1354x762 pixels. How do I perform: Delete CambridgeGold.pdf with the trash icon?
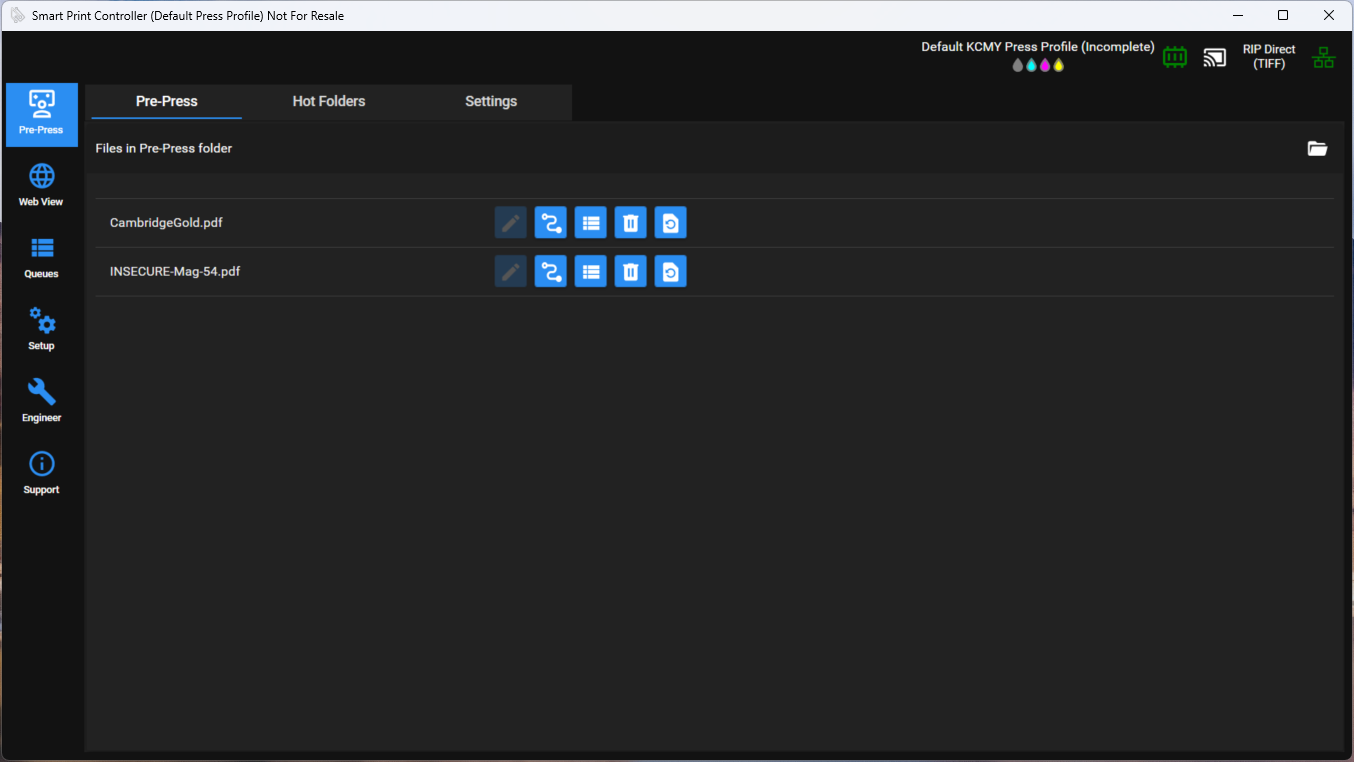[631, 222]
